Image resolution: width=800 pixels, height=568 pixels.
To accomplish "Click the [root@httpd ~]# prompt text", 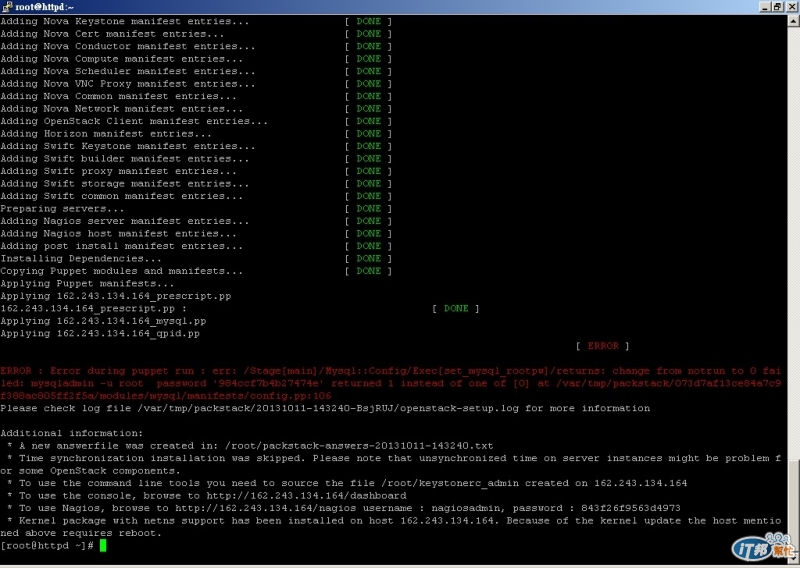I will pos(47,546).
